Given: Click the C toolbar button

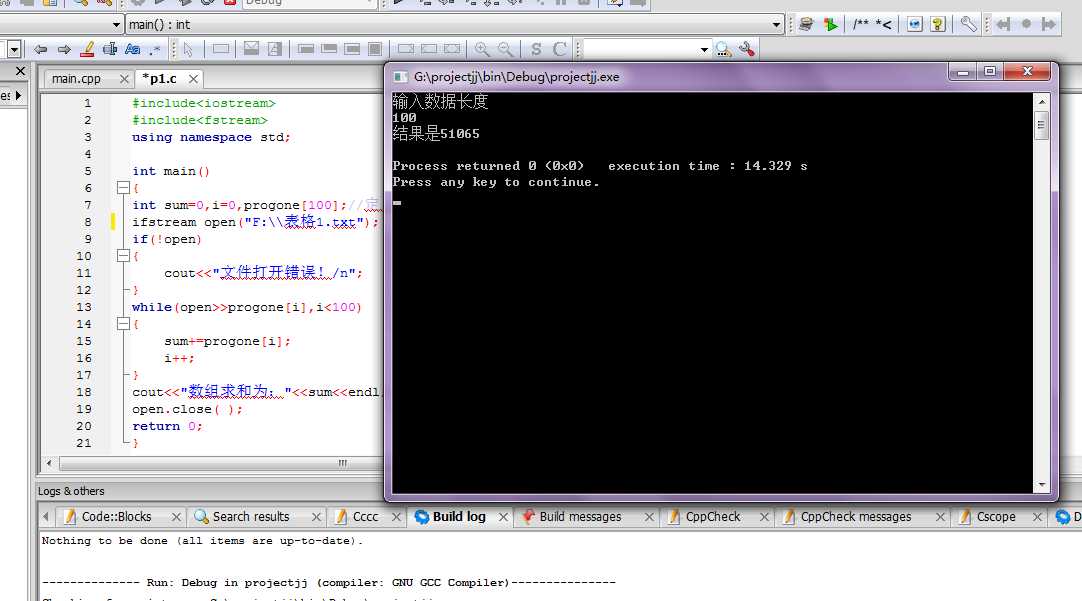Looking at the screenshot, I should [560, 49].
